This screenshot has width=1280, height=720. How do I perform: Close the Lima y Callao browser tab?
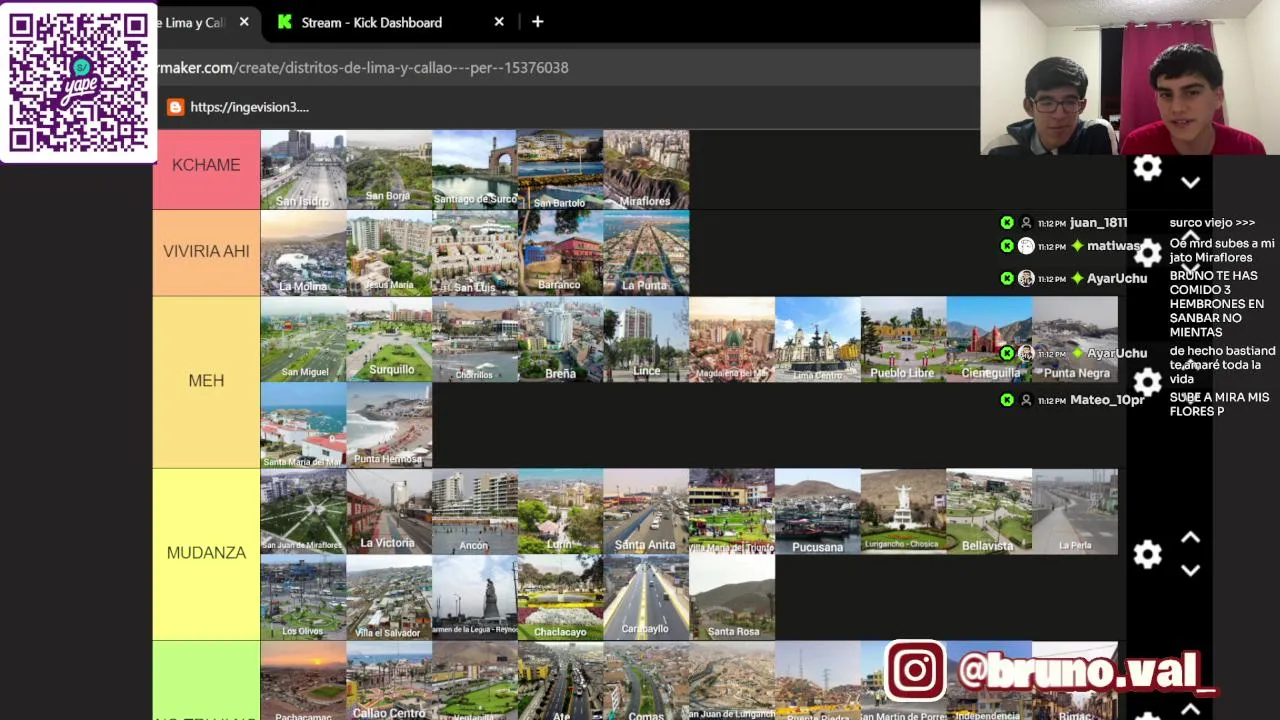click(244, 22)
